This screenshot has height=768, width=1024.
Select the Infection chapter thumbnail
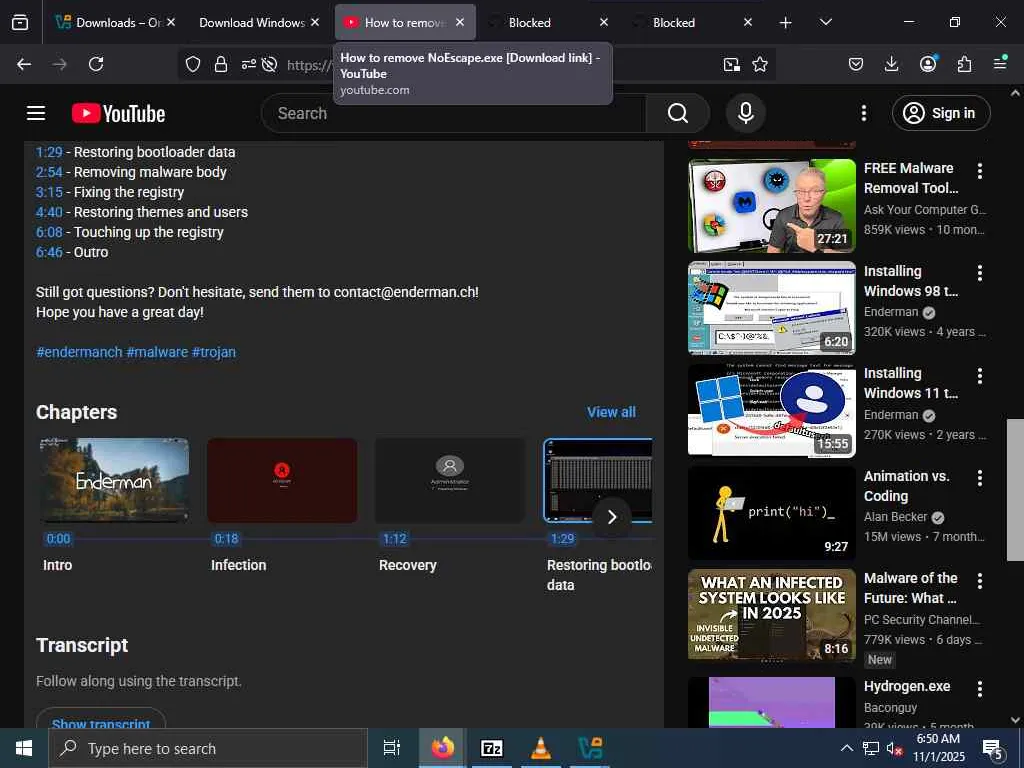coord(282,480)
